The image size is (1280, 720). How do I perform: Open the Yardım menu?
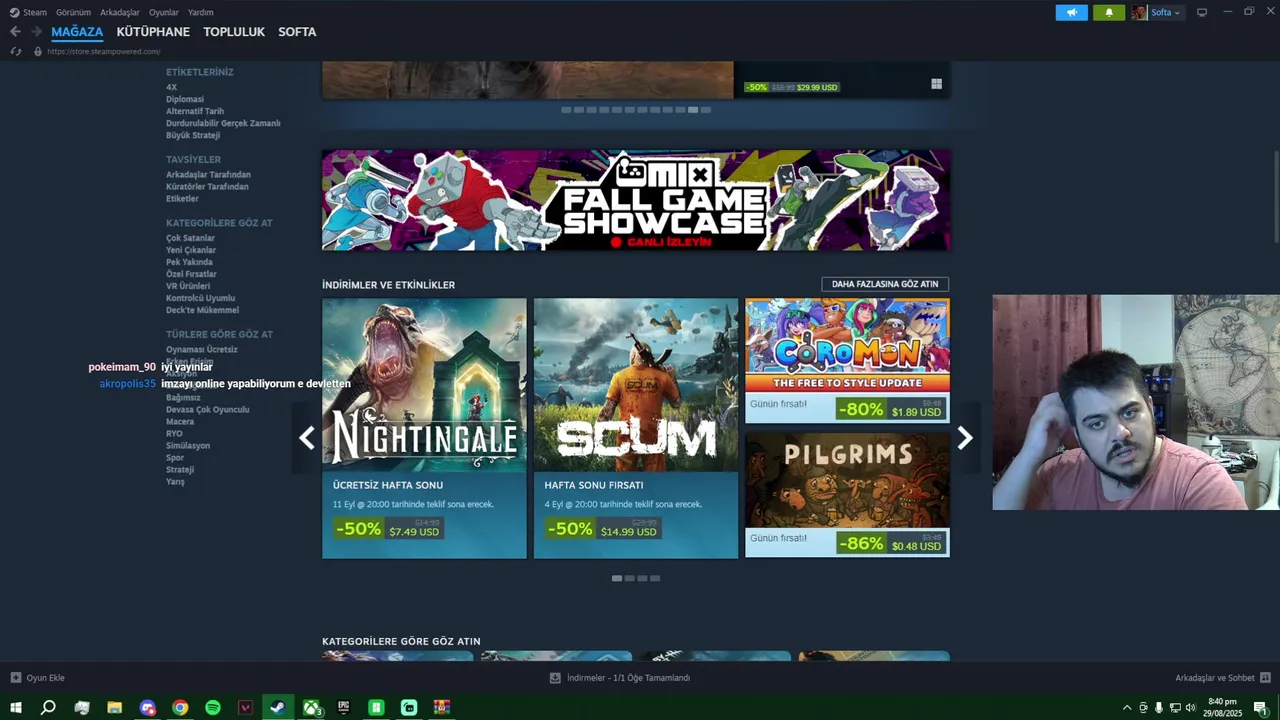(201, 12)
